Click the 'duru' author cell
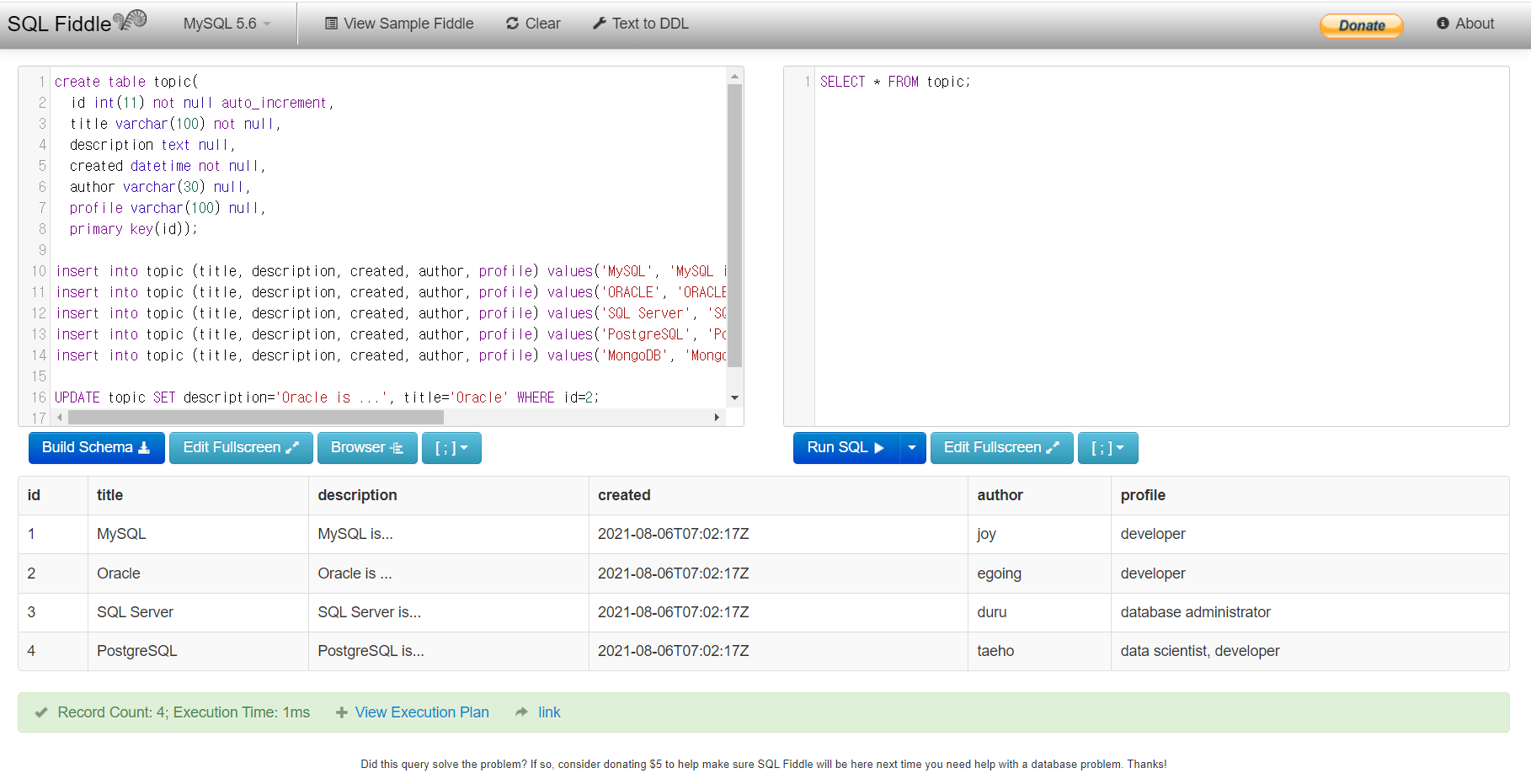Viewport: 1531px width, 784px height. (x=1039, y=612)
